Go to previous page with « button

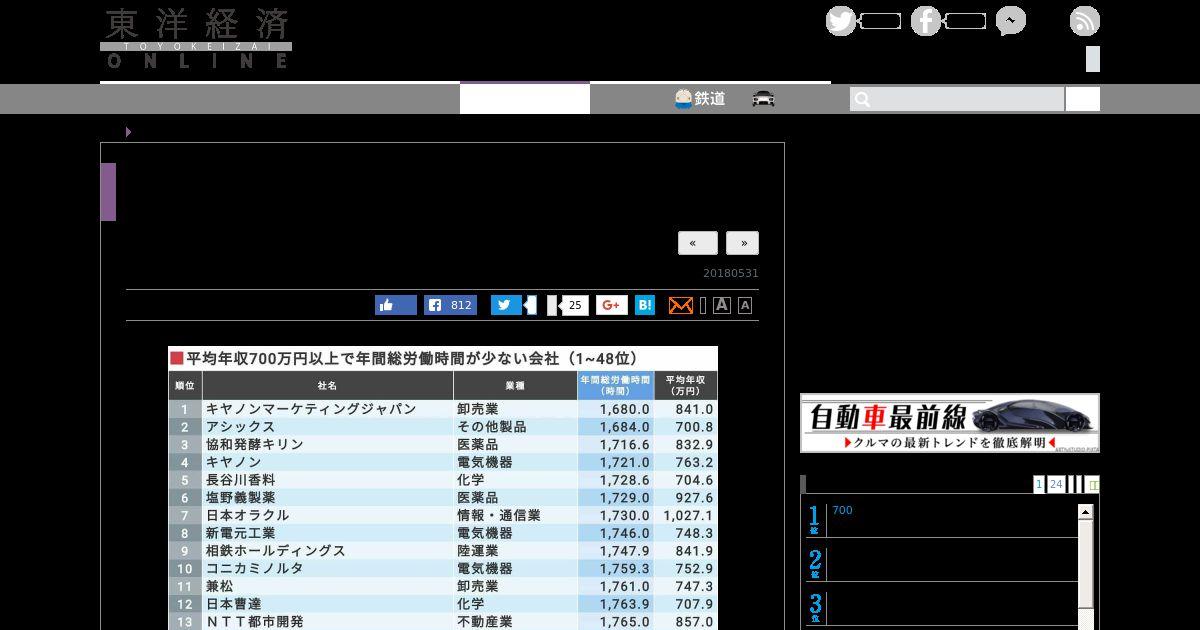pos(697,243)
